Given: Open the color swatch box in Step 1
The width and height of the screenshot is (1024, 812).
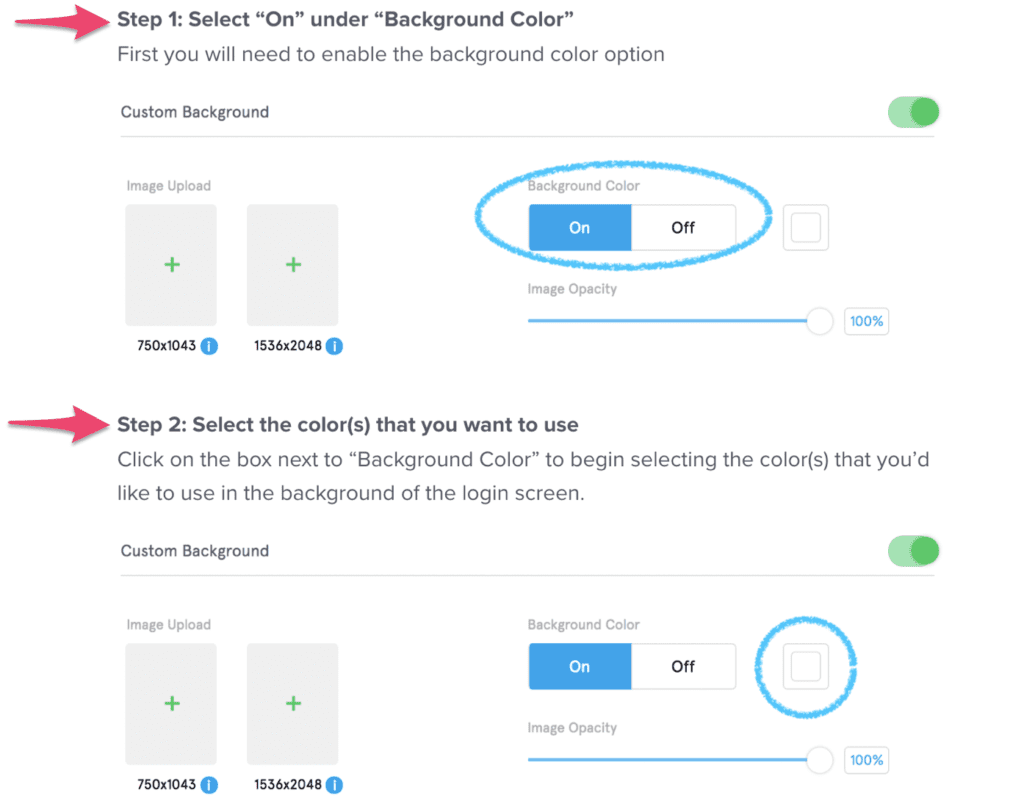Looking at the screenshot, I should [x=806, y=227].
